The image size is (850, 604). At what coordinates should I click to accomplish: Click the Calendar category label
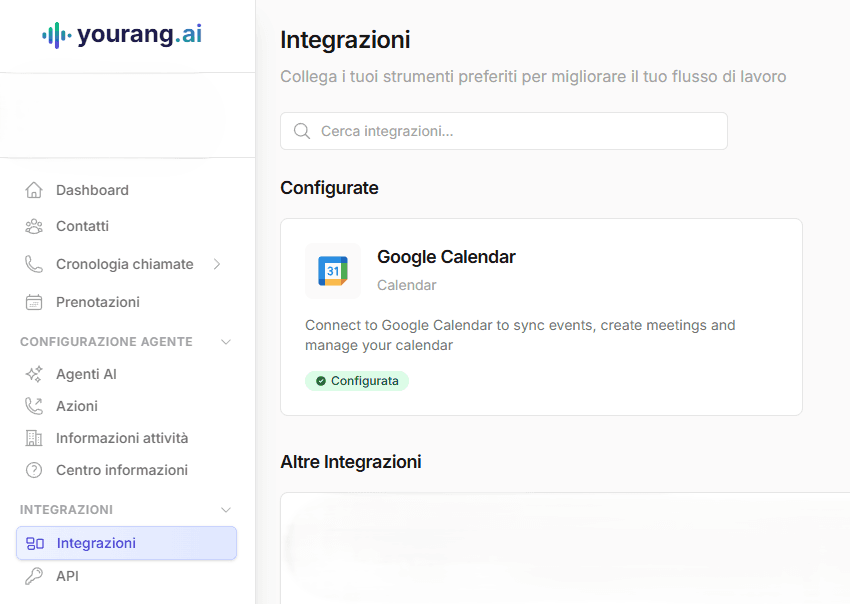tap(407, 285)
